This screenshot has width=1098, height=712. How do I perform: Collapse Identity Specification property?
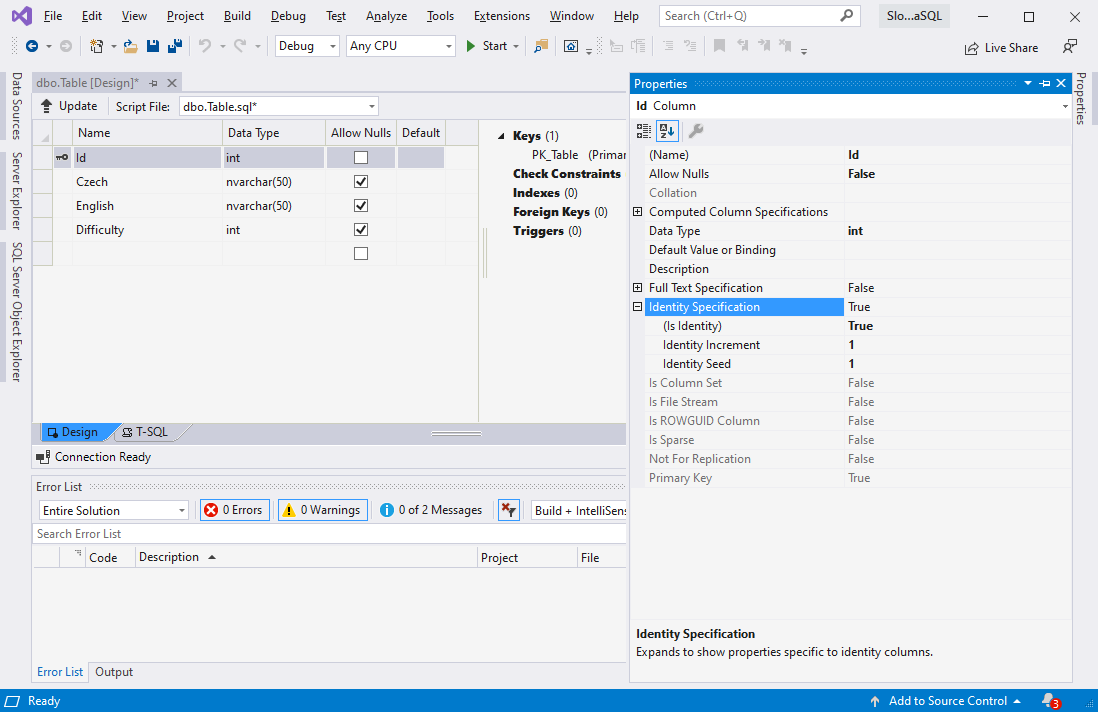click(x=637, y=307)
